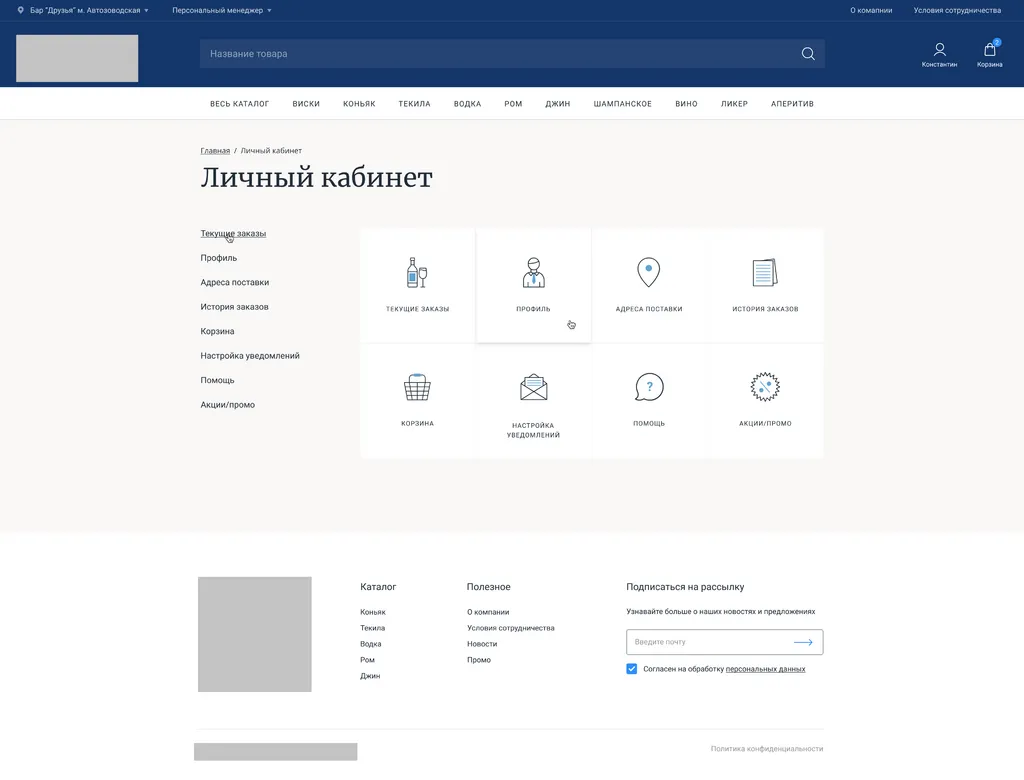Open Политика конфиденциальности link
Image resolution: width=1024 pixels, height=780 pixels.
click(766, 748)
